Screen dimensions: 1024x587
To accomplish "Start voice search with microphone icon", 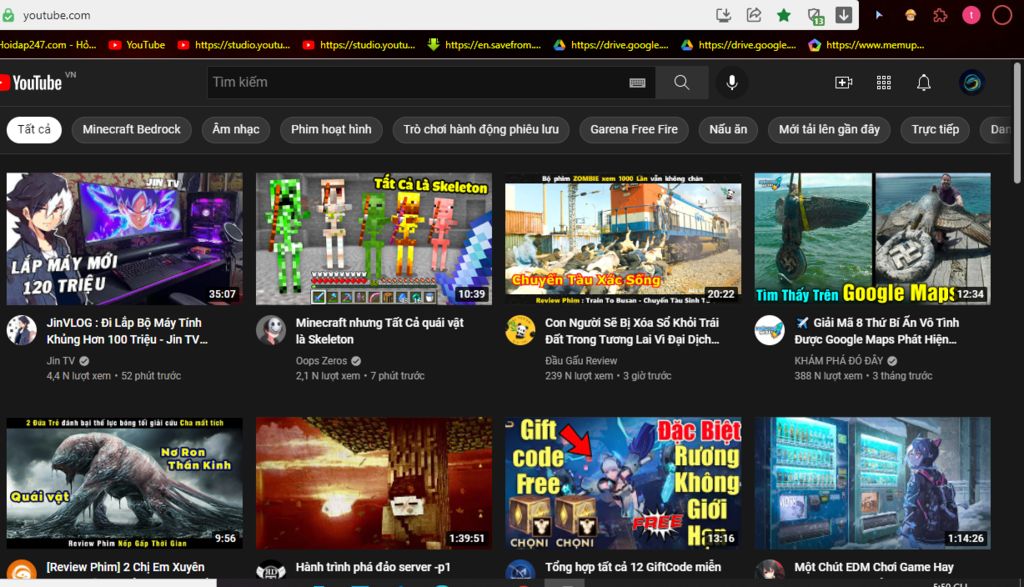I will pyautogui.click(x=732, y=82).
